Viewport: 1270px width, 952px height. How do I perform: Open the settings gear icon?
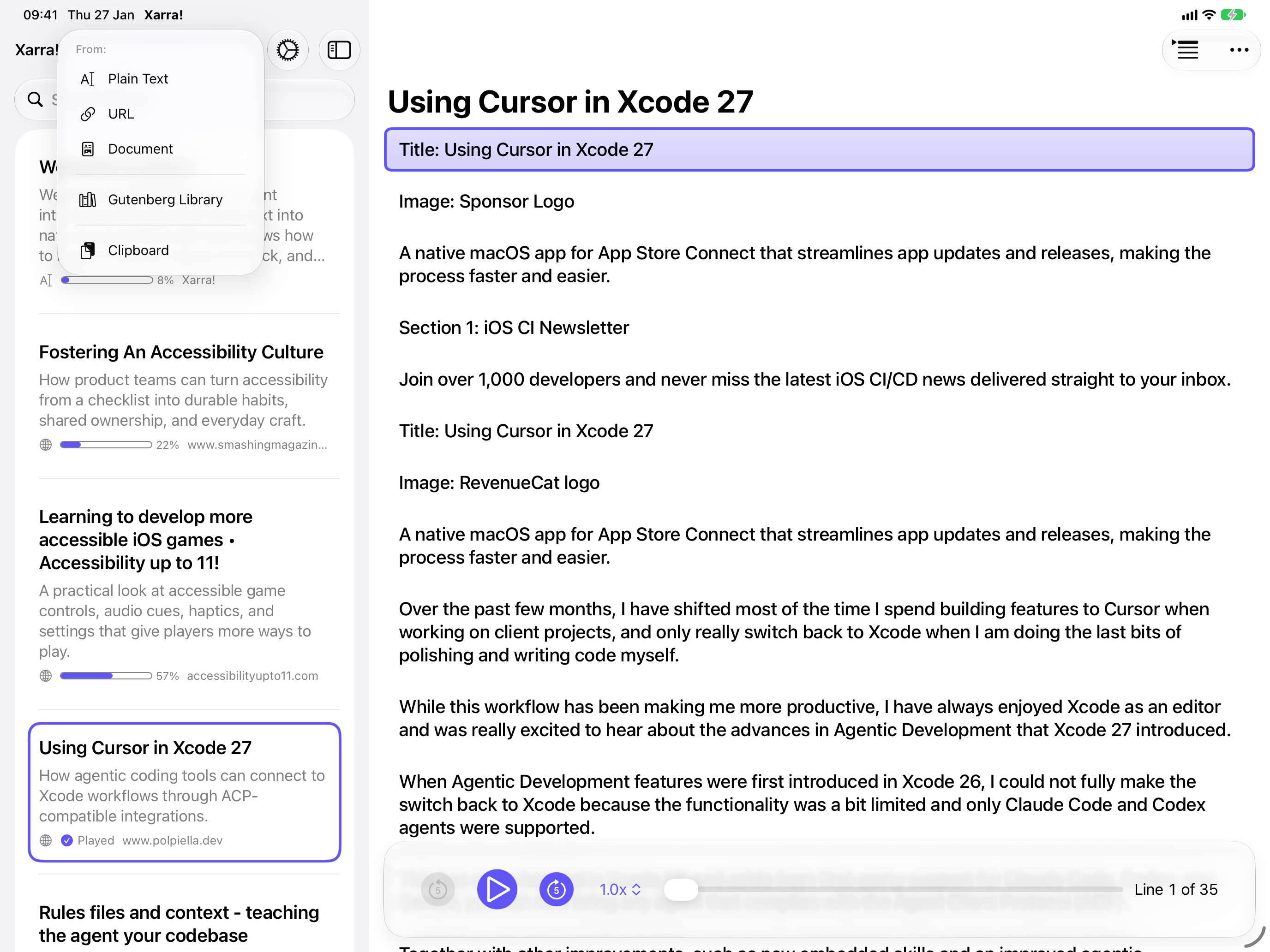point(288,50)
